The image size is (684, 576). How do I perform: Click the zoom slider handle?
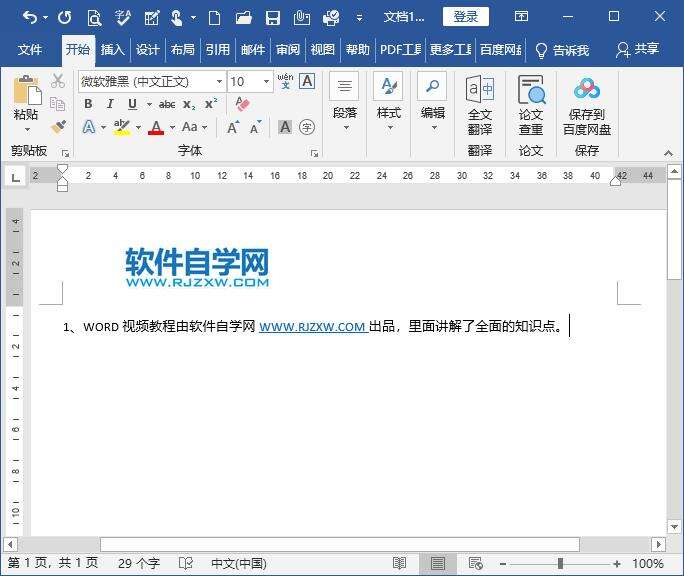560,564
